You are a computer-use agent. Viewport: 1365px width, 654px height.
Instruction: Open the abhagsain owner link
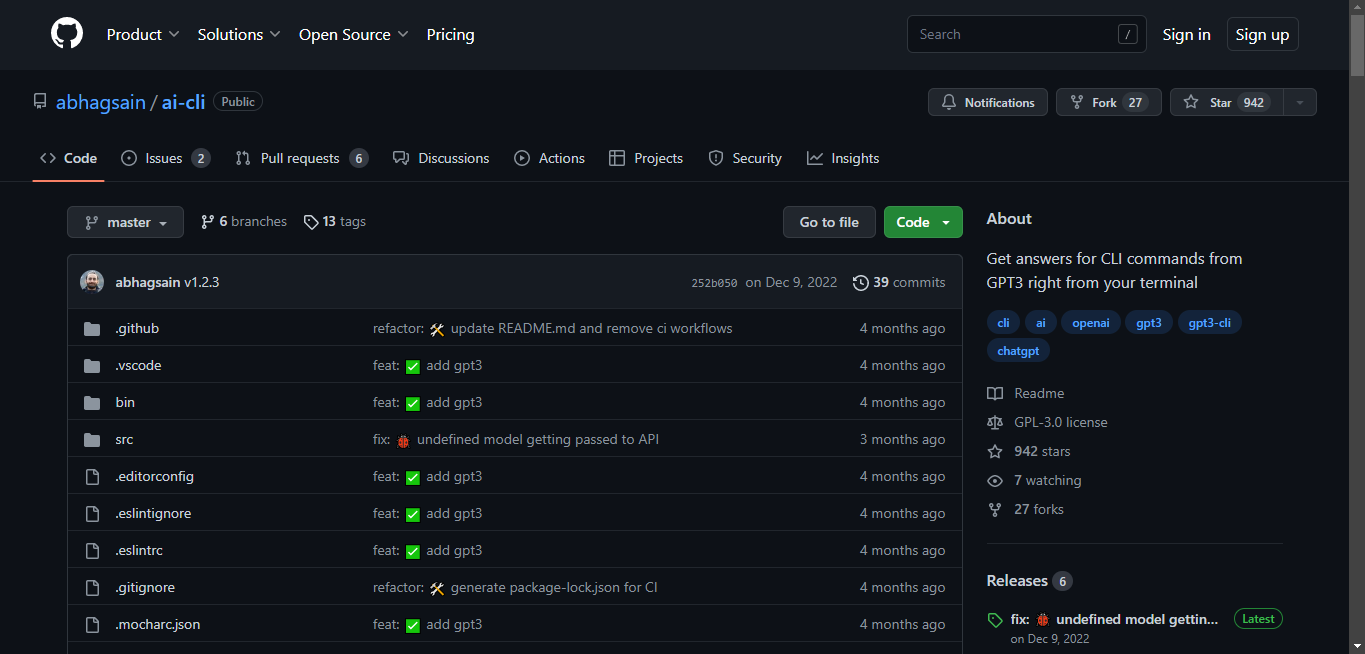101,102
